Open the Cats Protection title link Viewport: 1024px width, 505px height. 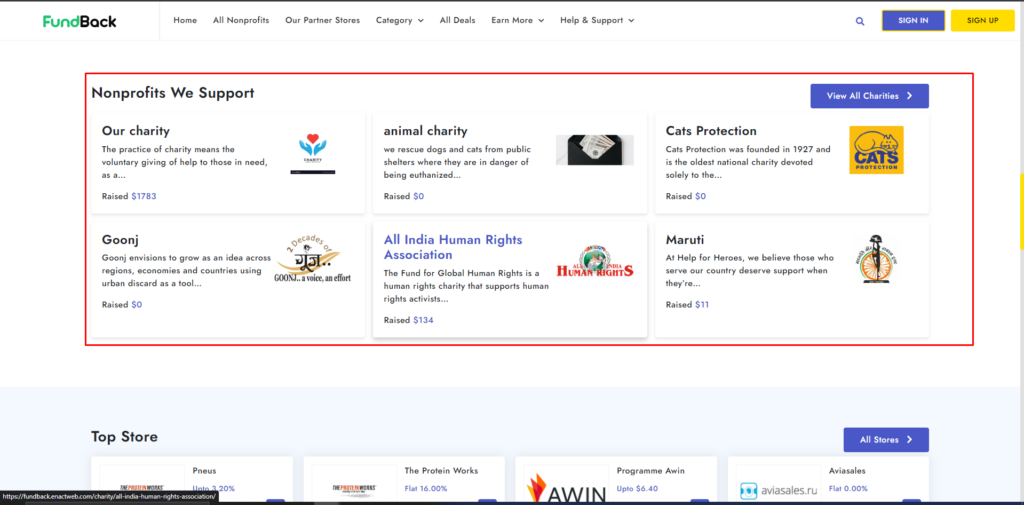711,131
